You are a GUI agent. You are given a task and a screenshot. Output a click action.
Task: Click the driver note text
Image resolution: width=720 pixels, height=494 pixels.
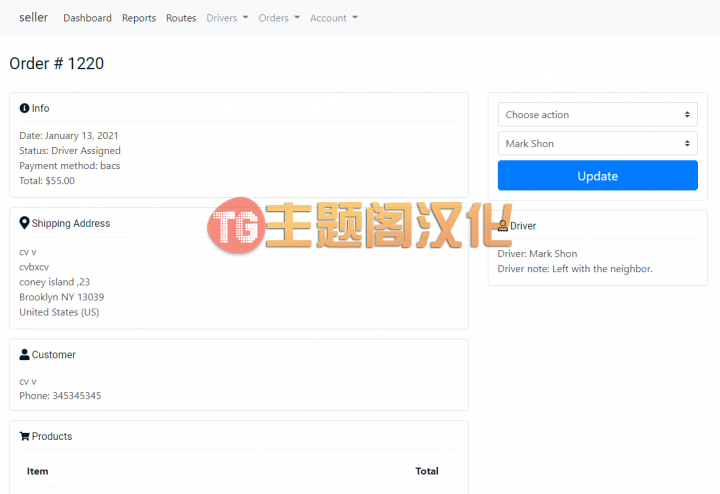(574, 269)
